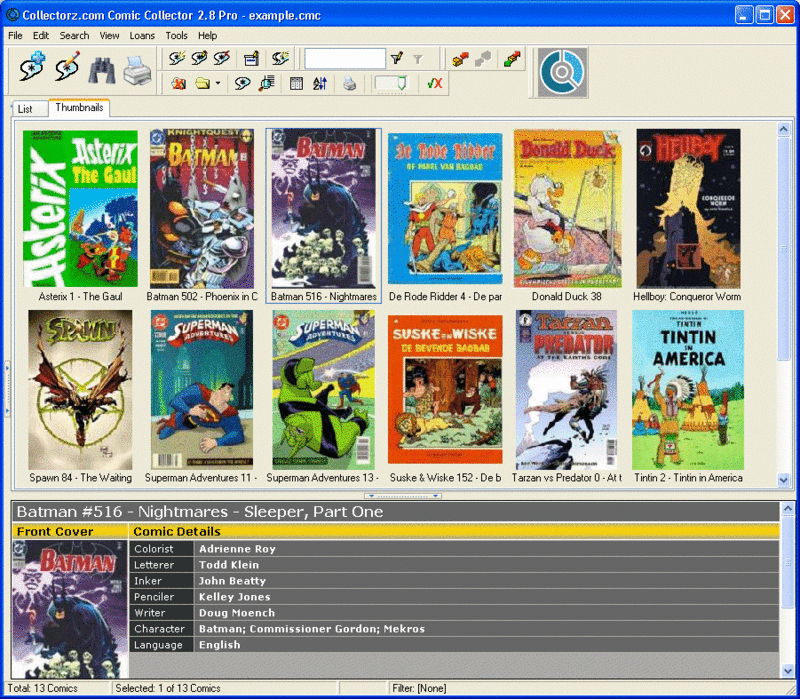Apply the quick filter funnel icon
This screenshot has width=800, height=699.
coord(396,59)
